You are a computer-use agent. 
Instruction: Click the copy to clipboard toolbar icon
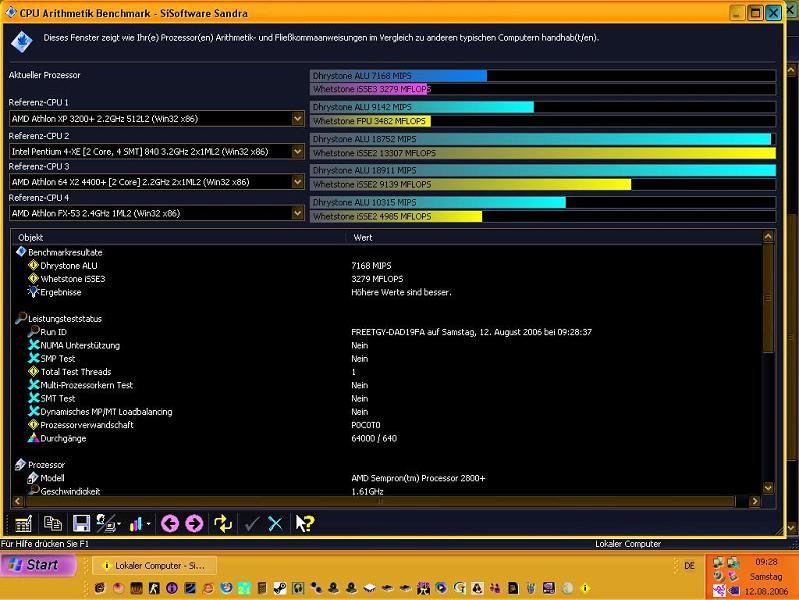coord(52,524)
